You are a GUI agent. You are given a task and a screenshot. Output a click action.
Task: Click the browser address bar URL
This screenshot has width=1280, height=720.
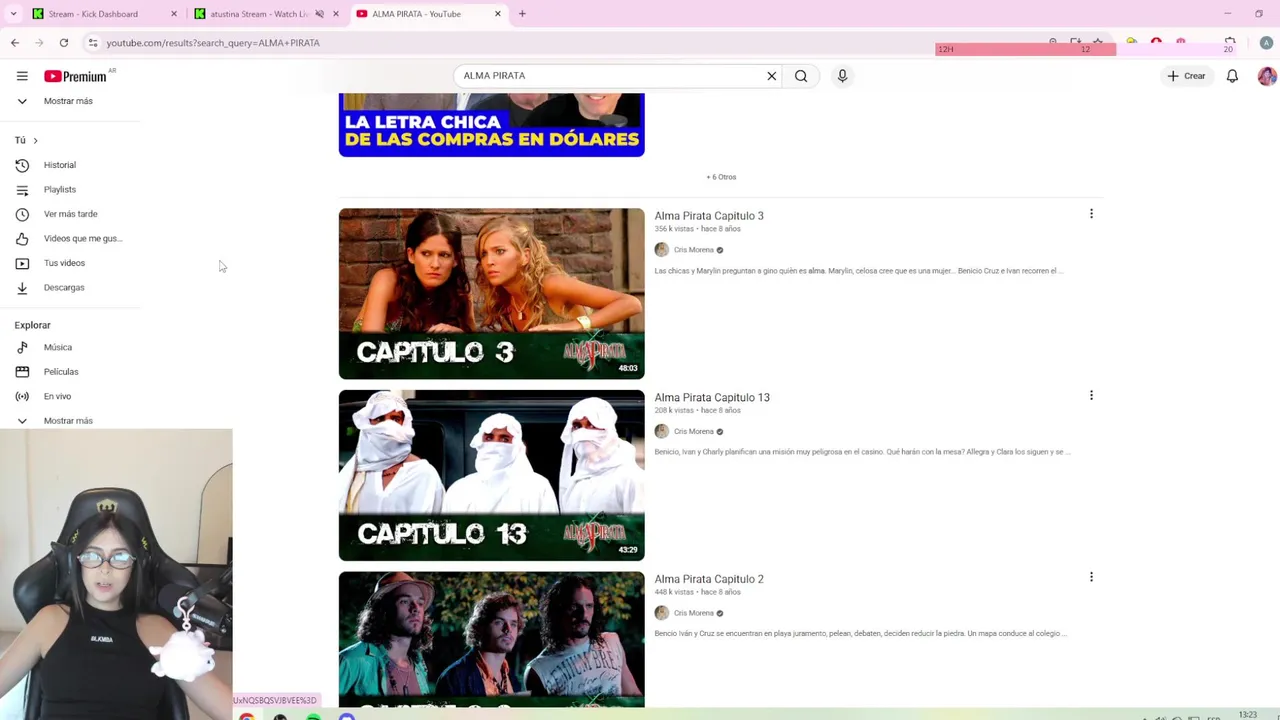pos(213,43)
